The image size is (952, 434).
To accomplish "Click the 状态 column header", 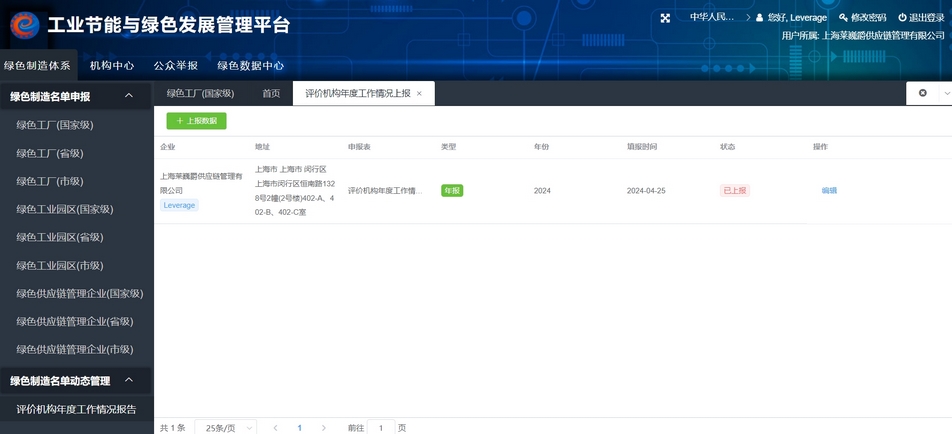I will (727, 147).
